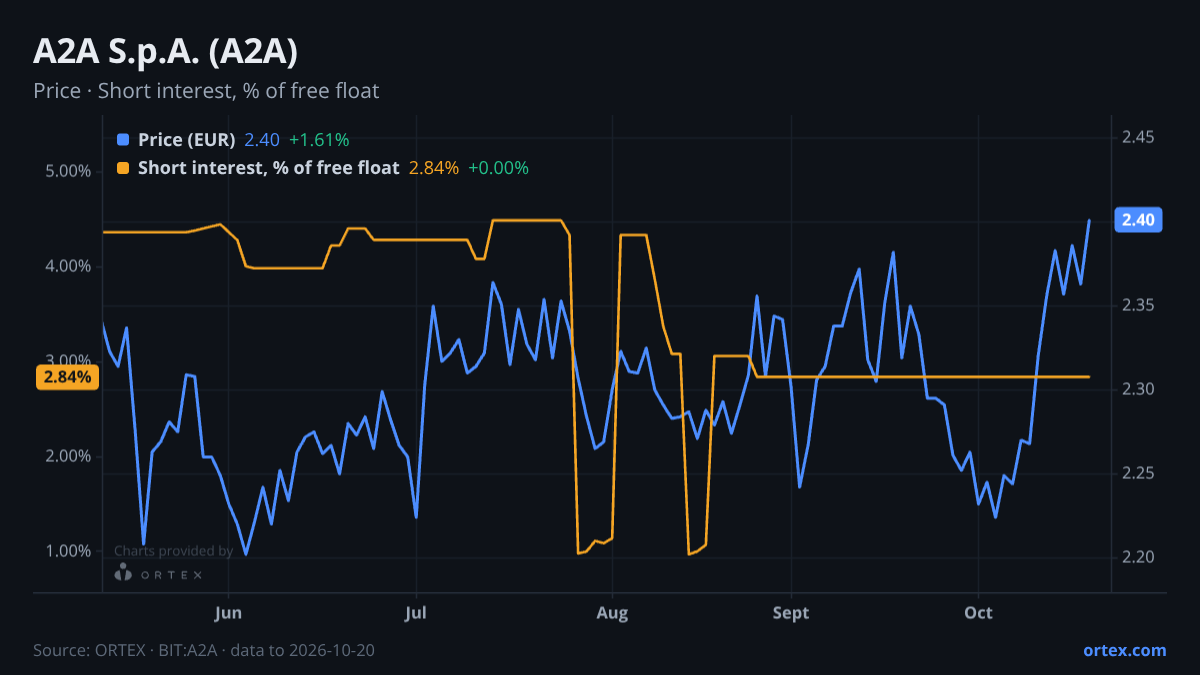1200x675 pixels.
Task: Click the +0.00% short interest change
Action: pos(498,168)
